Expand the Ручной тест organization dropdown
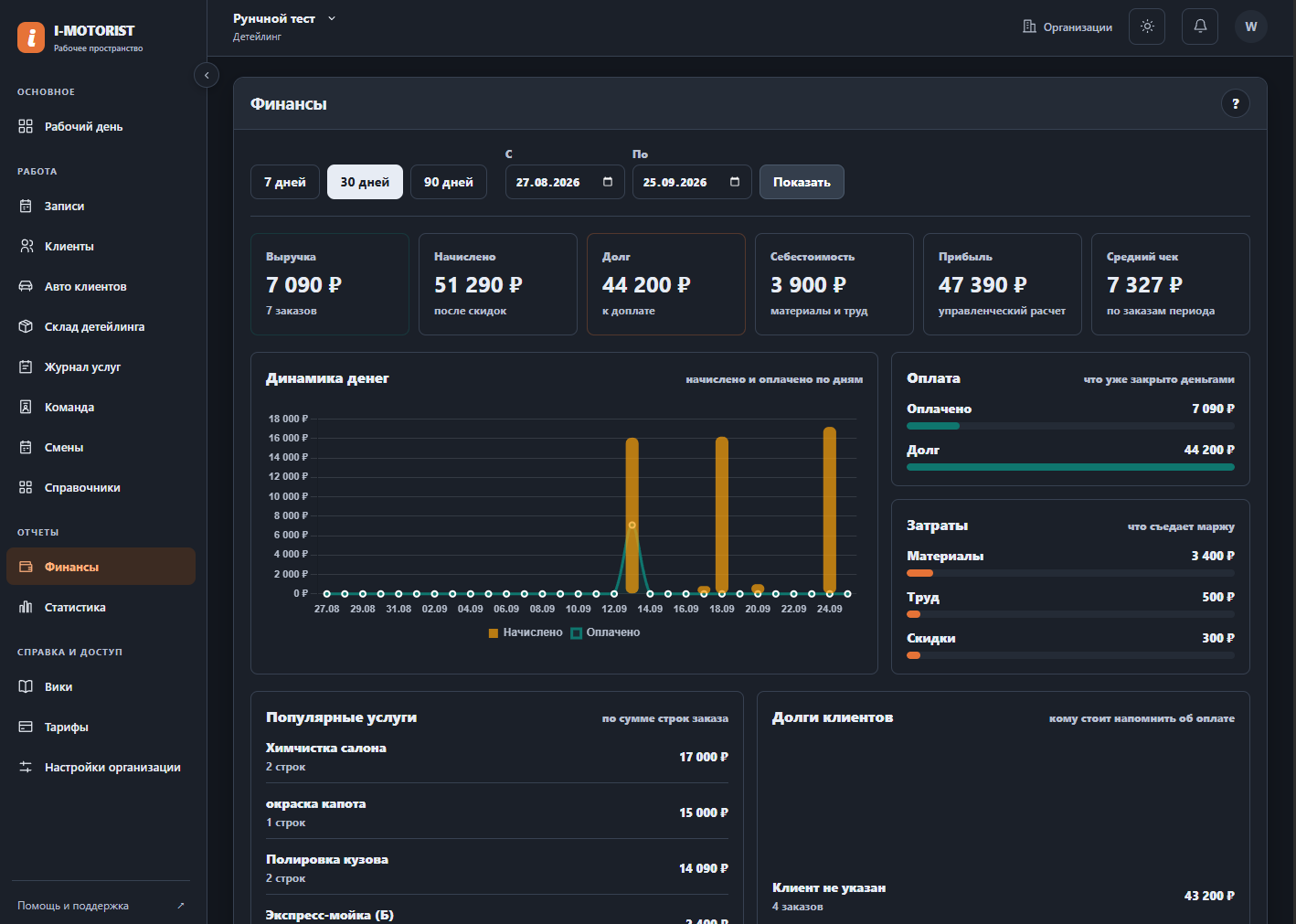The width and height of the screenshot is (1296, 924). point(284,18)
